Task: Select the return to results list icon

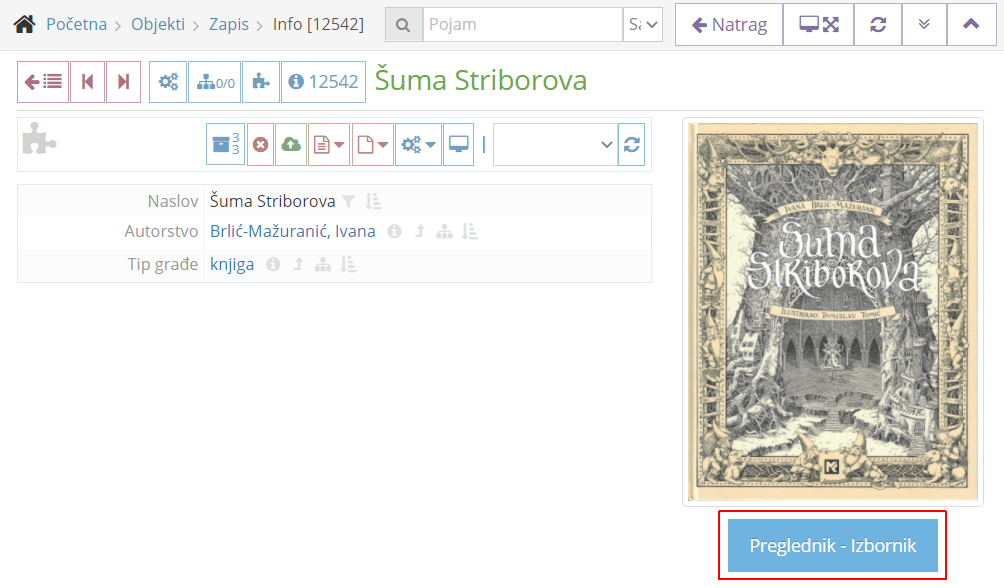Action: (42, 81)
